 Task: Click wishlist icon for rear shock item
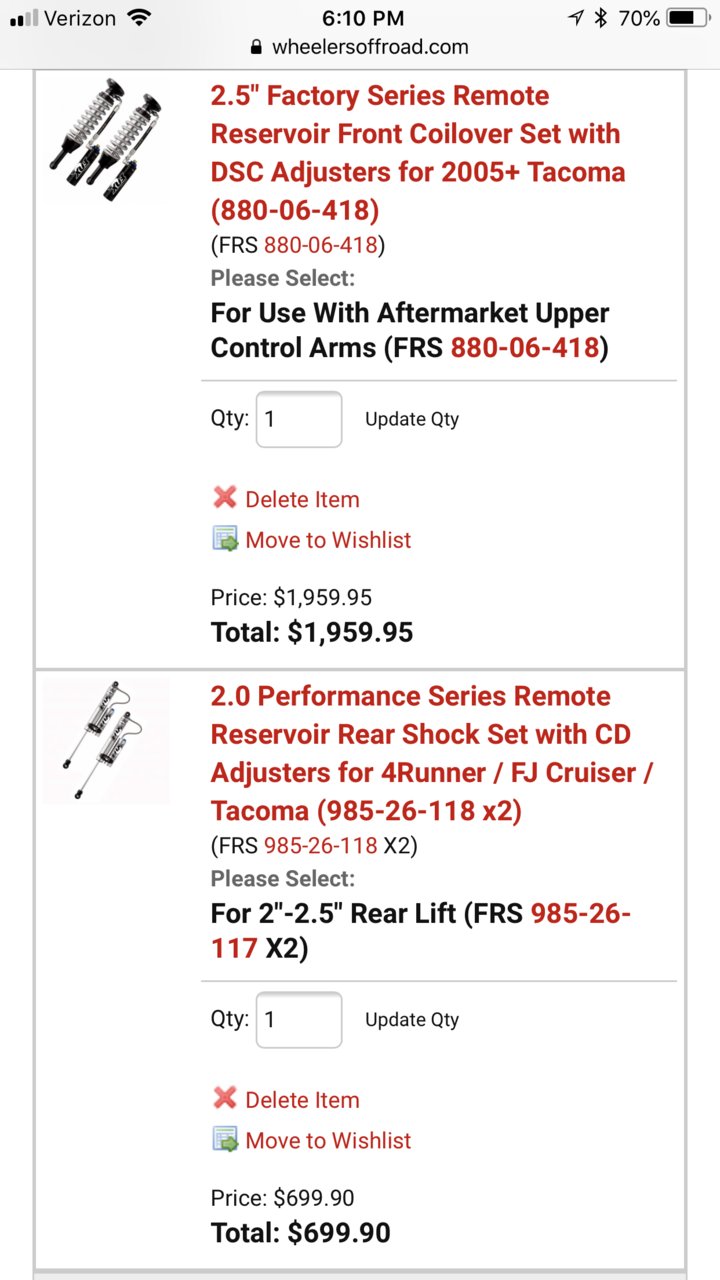(x=225, y=1139)
